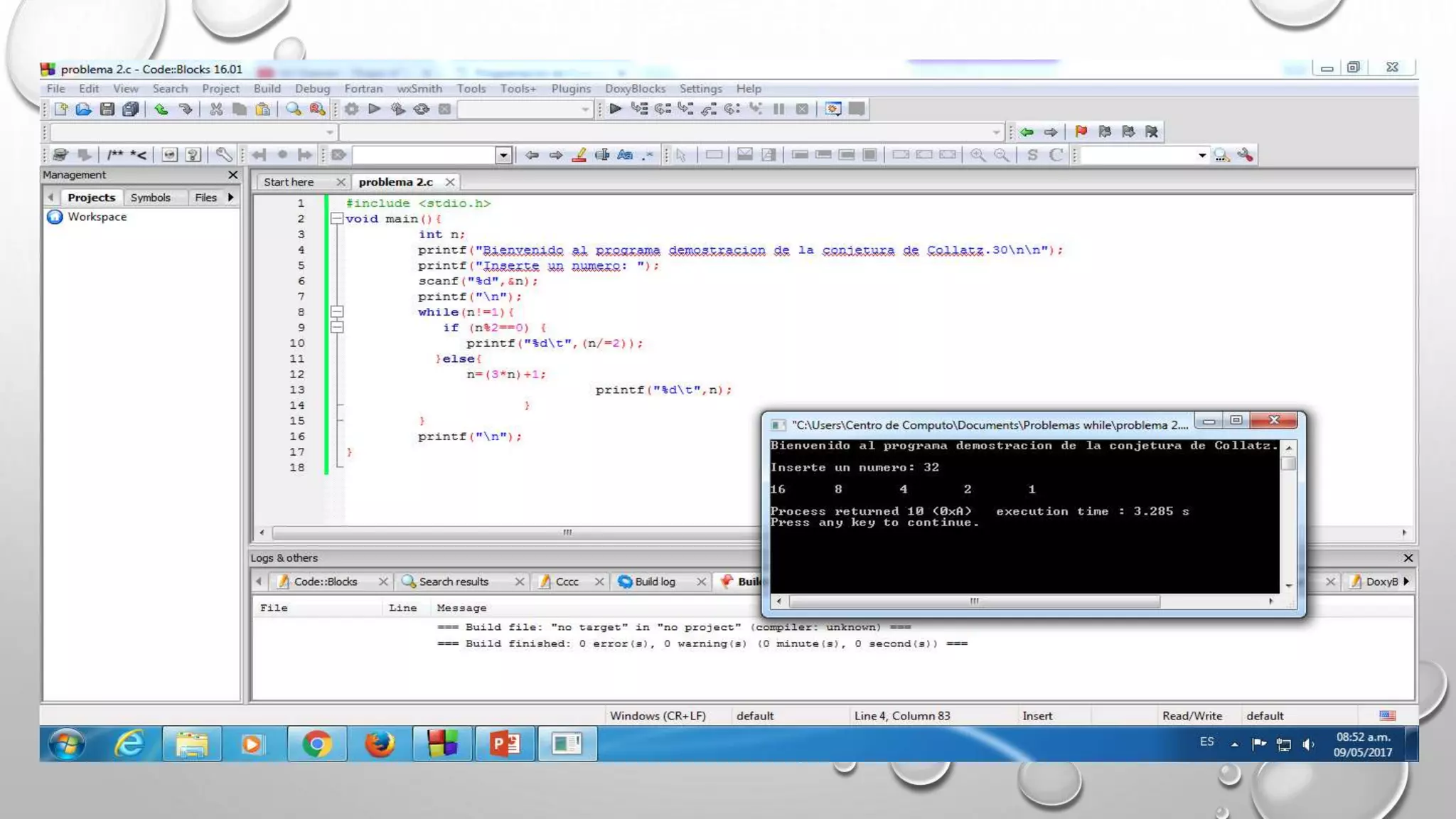This screenshot has width=1456, height=819.
Task: Click the Find magnifier icon in toolbar
Action: pyautogui.click(x=293, y=109)
